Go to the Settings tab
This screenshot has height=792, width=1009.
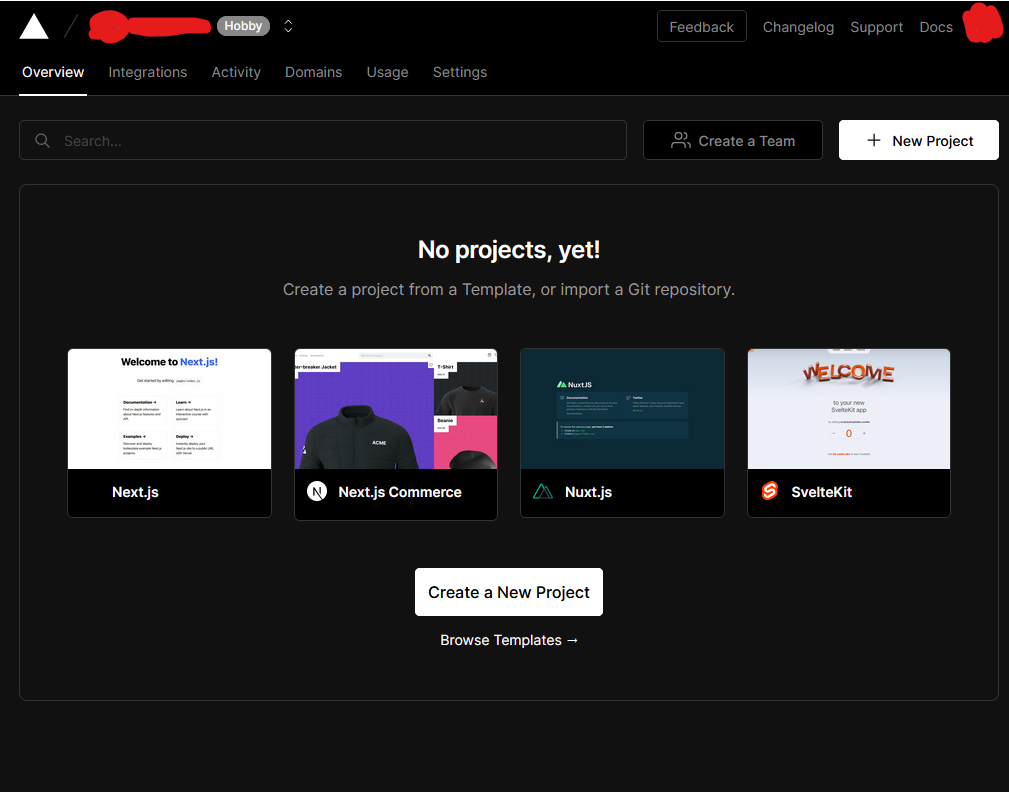(x=459, y=72)
